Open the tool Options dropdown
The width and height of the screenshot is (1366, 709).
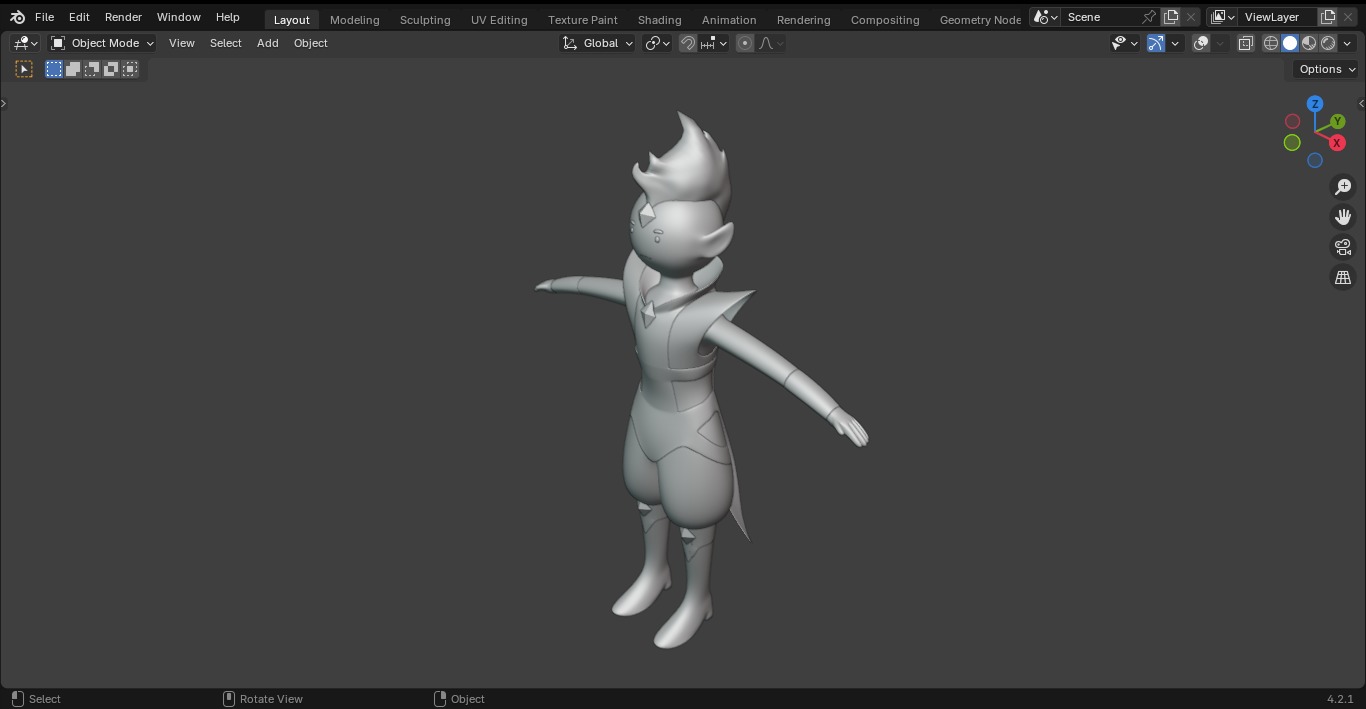pos(1327,69)
